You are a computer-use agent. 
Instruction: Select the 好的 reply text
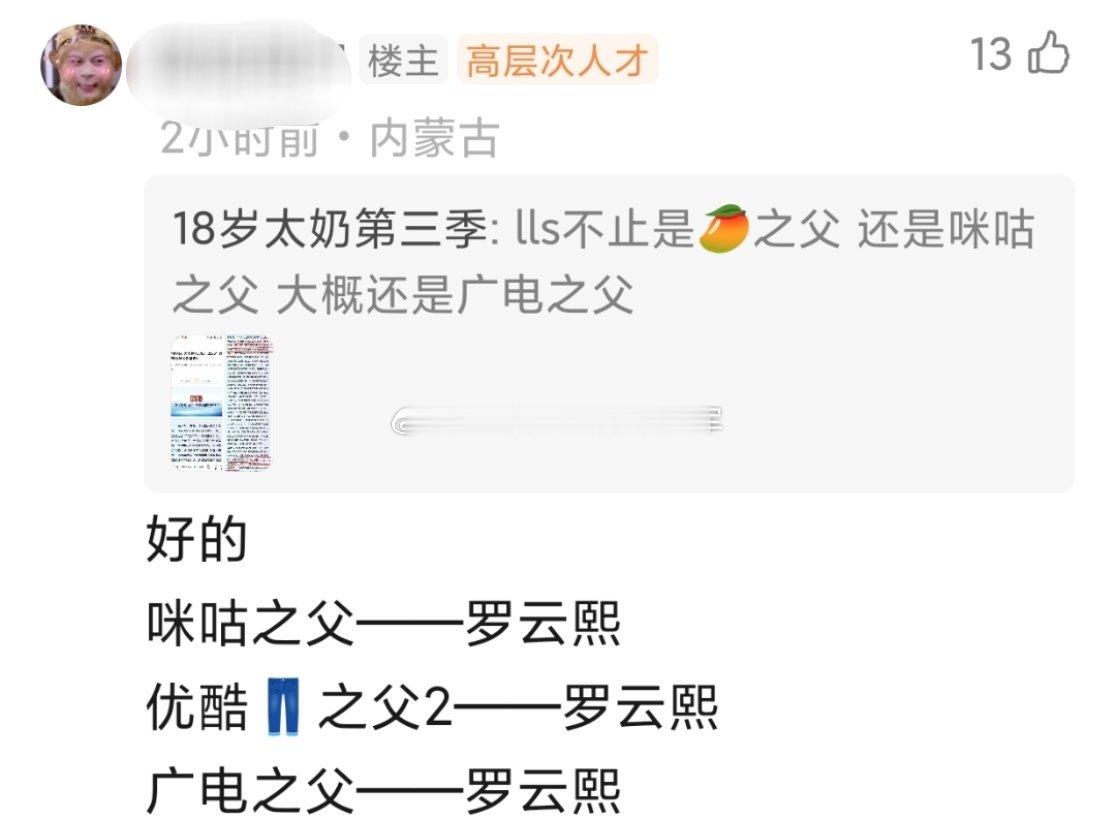click(196, 539)
